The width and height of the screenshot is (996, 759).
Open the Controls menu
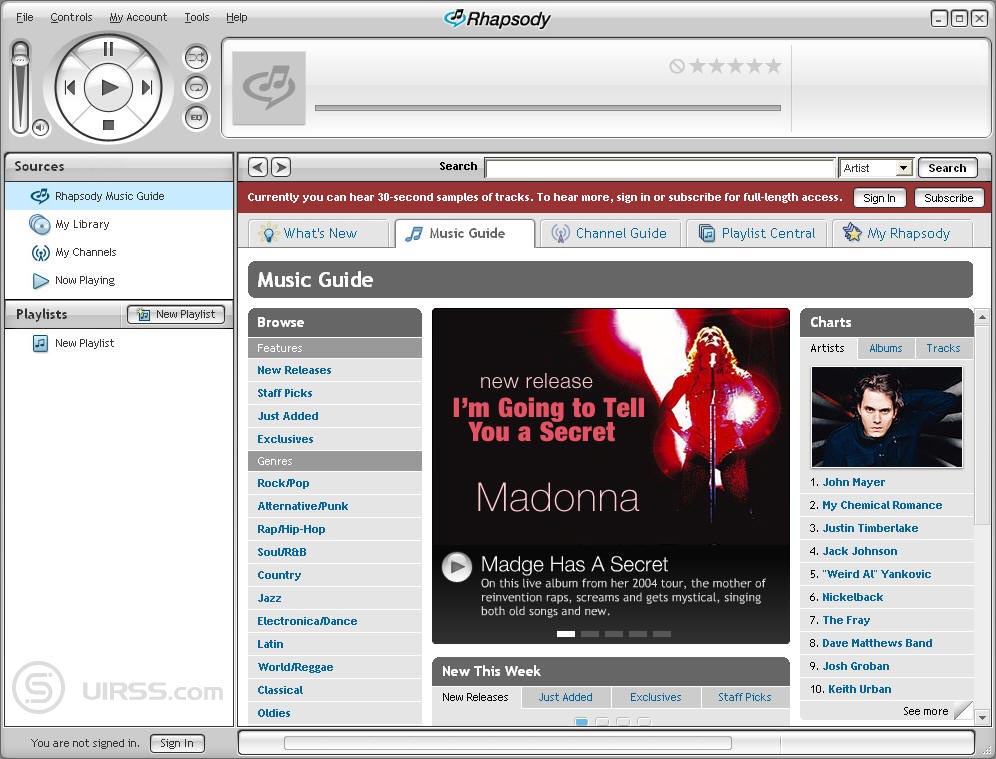click(71, 17)
